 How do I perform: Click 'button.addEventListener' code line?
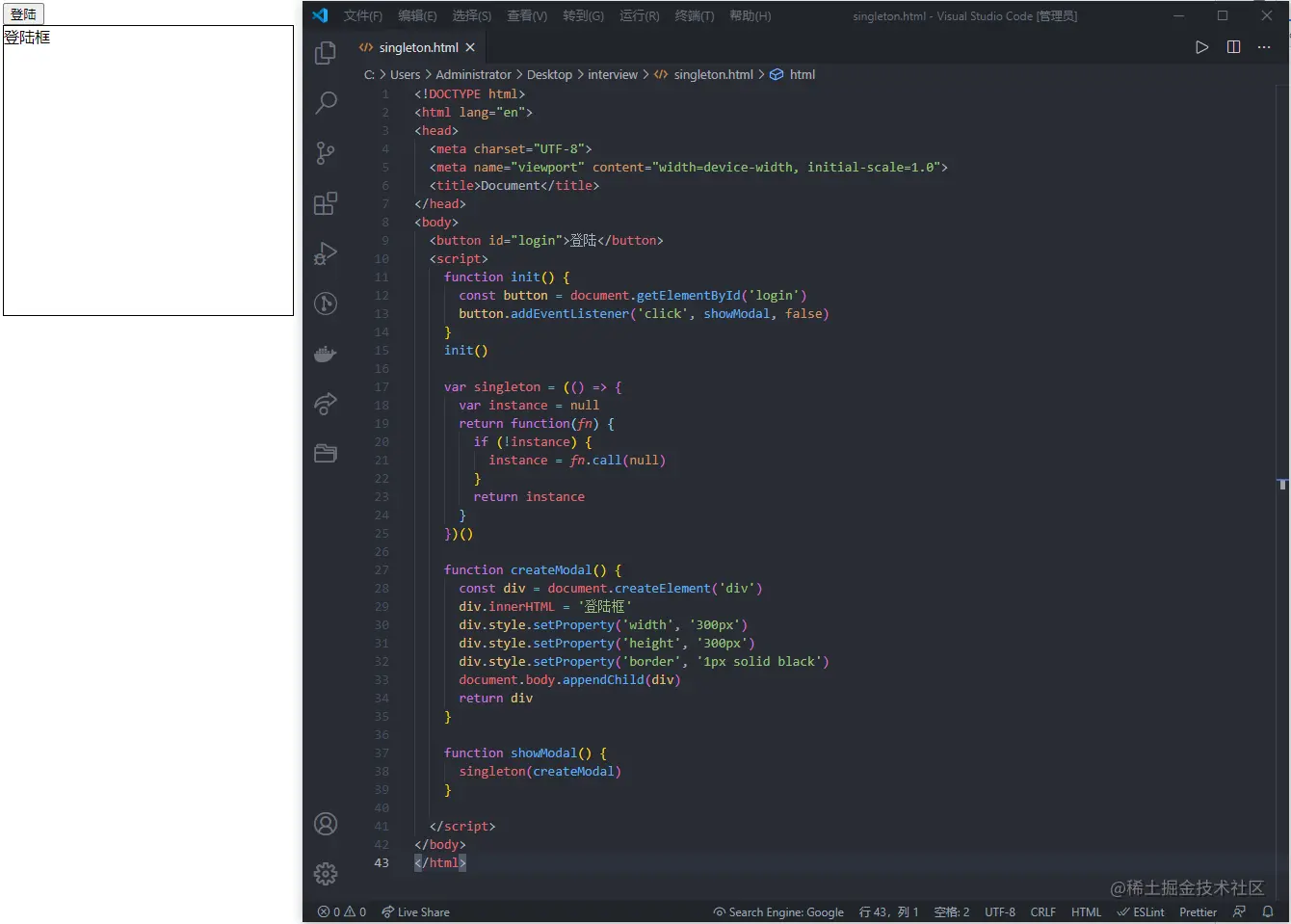tap(644, 313)
